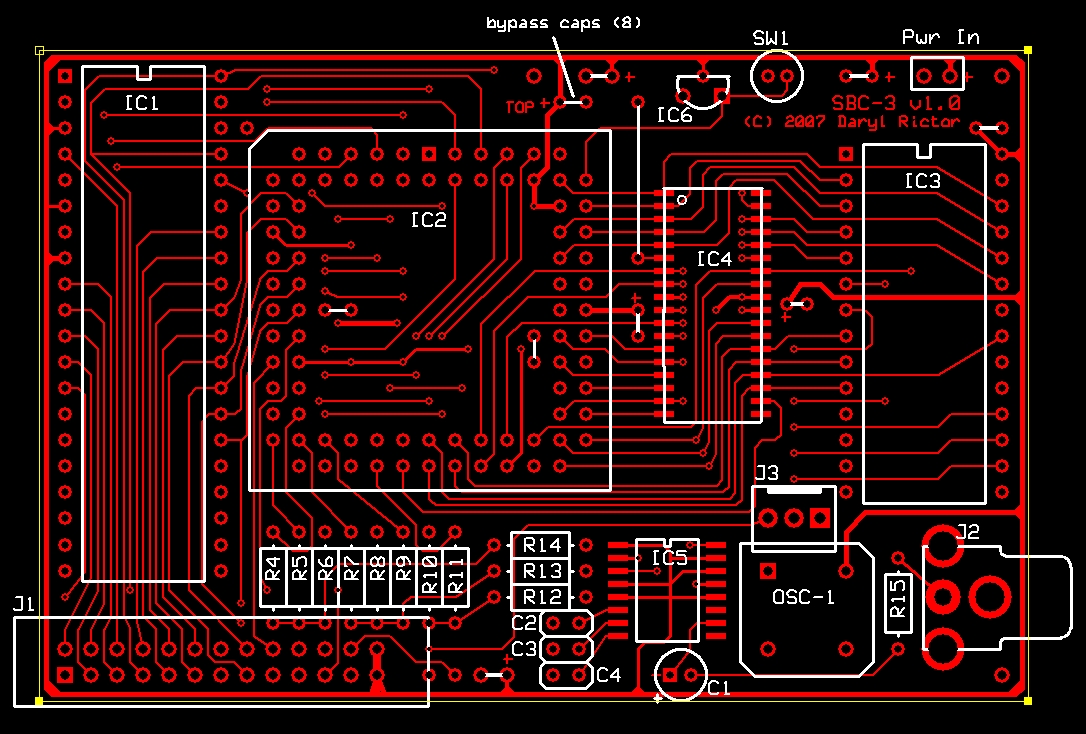Image resolution: width=1086 pixels, height=734 pixels.
Task: Select the J2 jack label
Action: 968,532
